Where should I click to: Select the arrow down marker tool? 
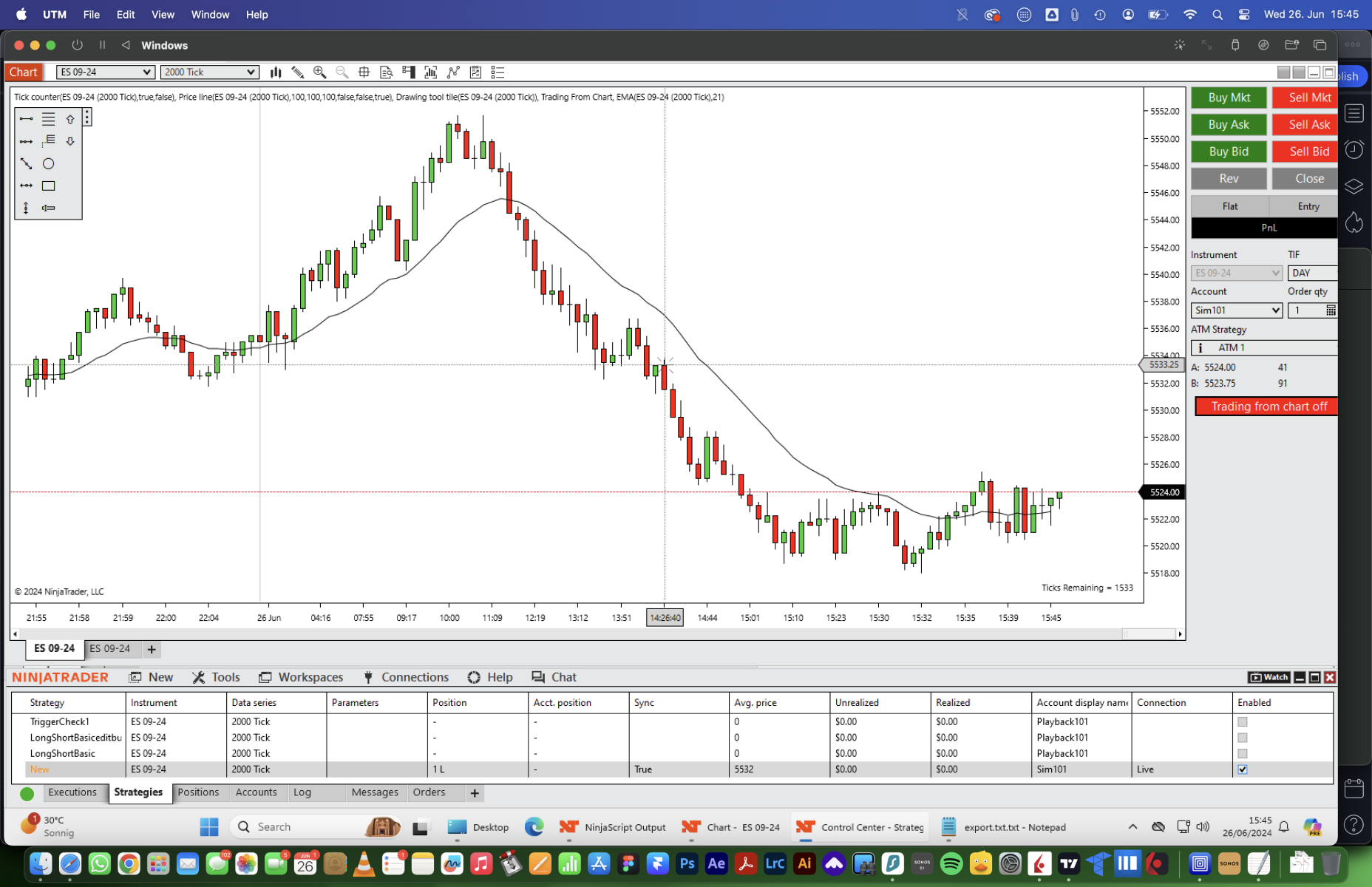click(x=70, y=141)
